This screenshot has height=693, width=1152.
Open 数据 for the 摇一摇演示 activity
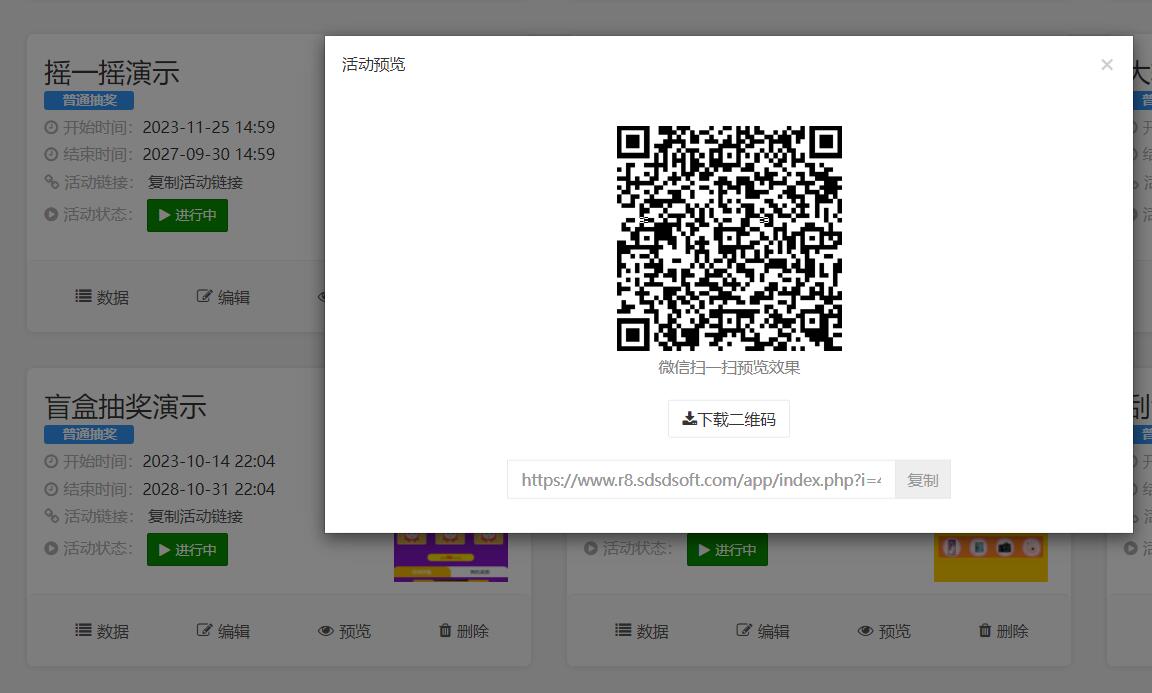point(102,297)
